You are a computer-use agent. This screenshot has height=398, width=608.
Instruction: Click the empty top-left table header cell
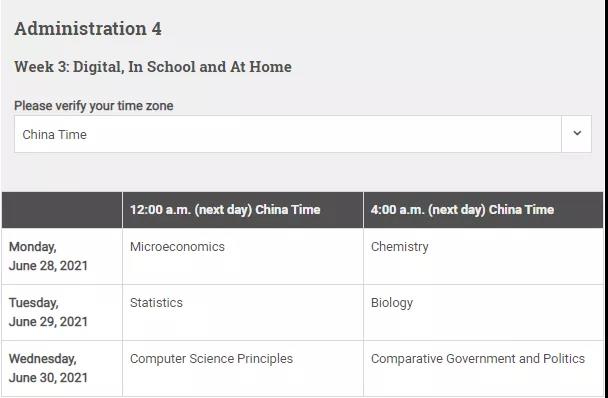point(62,210)
